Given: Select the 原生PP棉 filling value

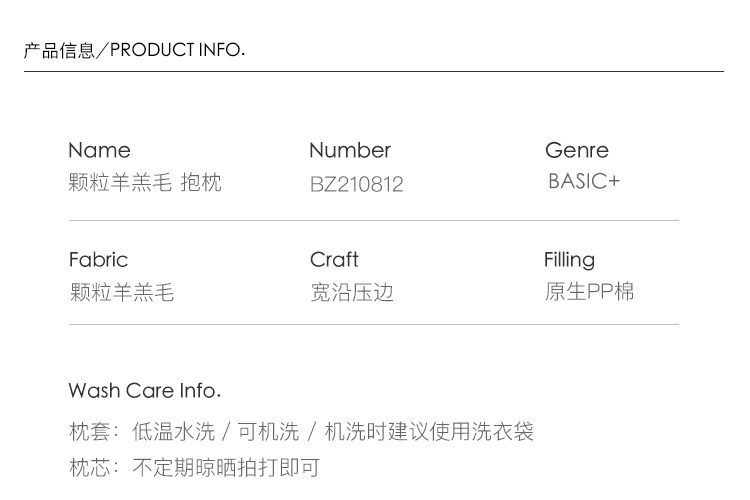Looking at the screenshot, I should [589, 292].
